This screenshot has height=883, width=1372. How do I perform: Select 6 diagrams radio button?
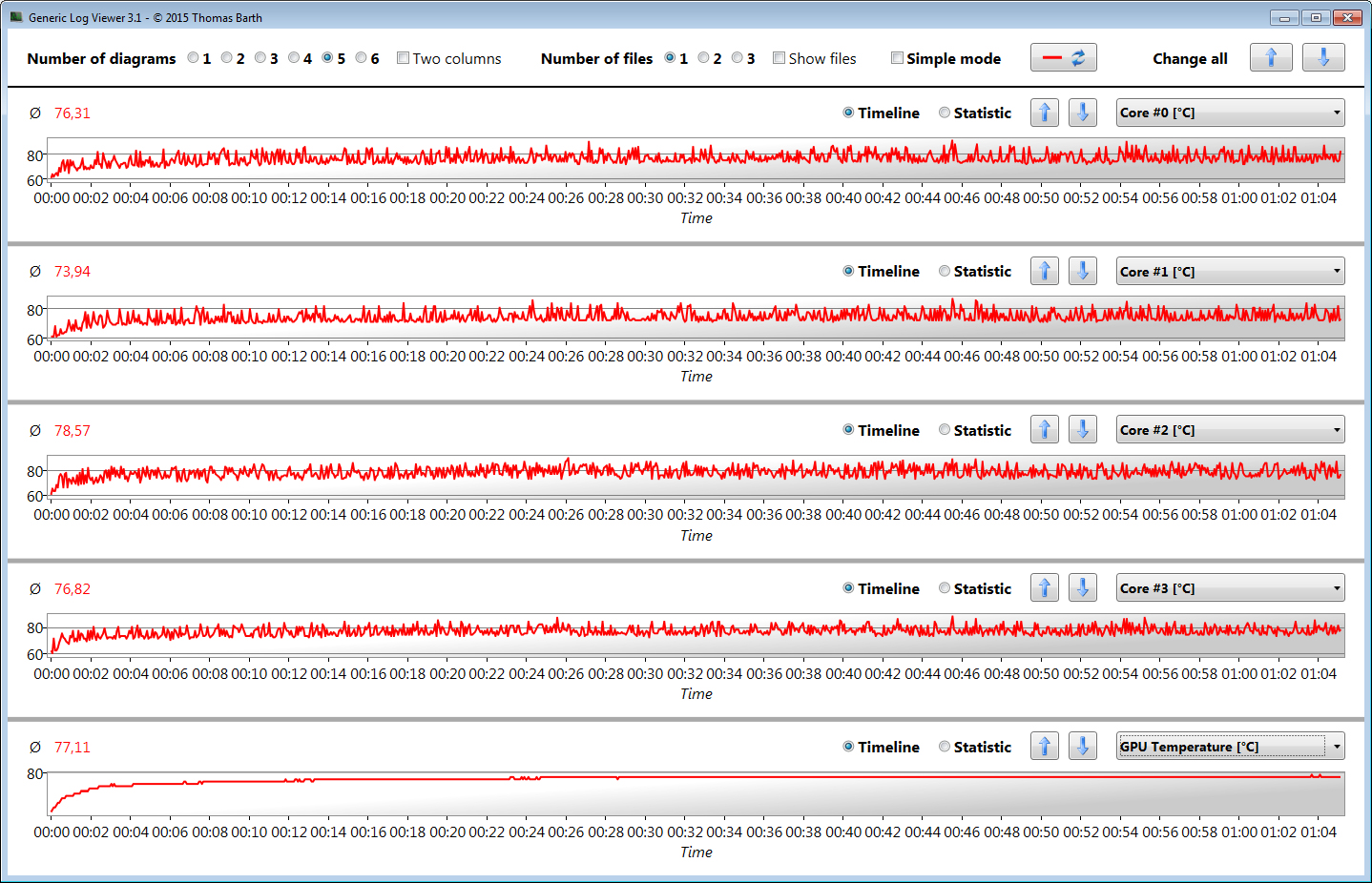tap(361, 58)
